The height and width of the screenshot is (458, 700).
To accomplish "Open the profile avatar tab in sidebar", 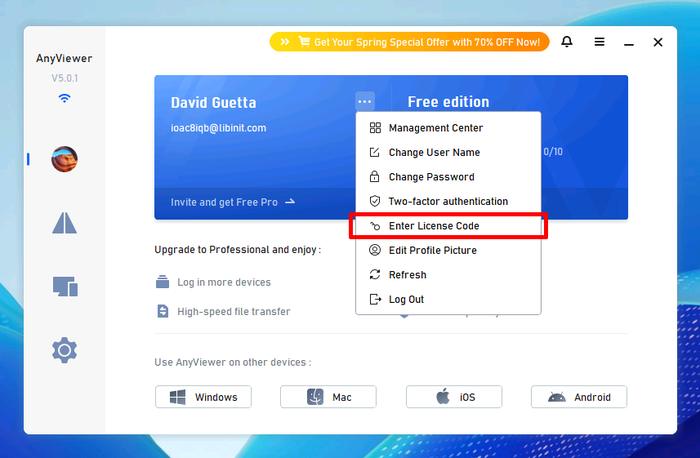I will (65, 158).
